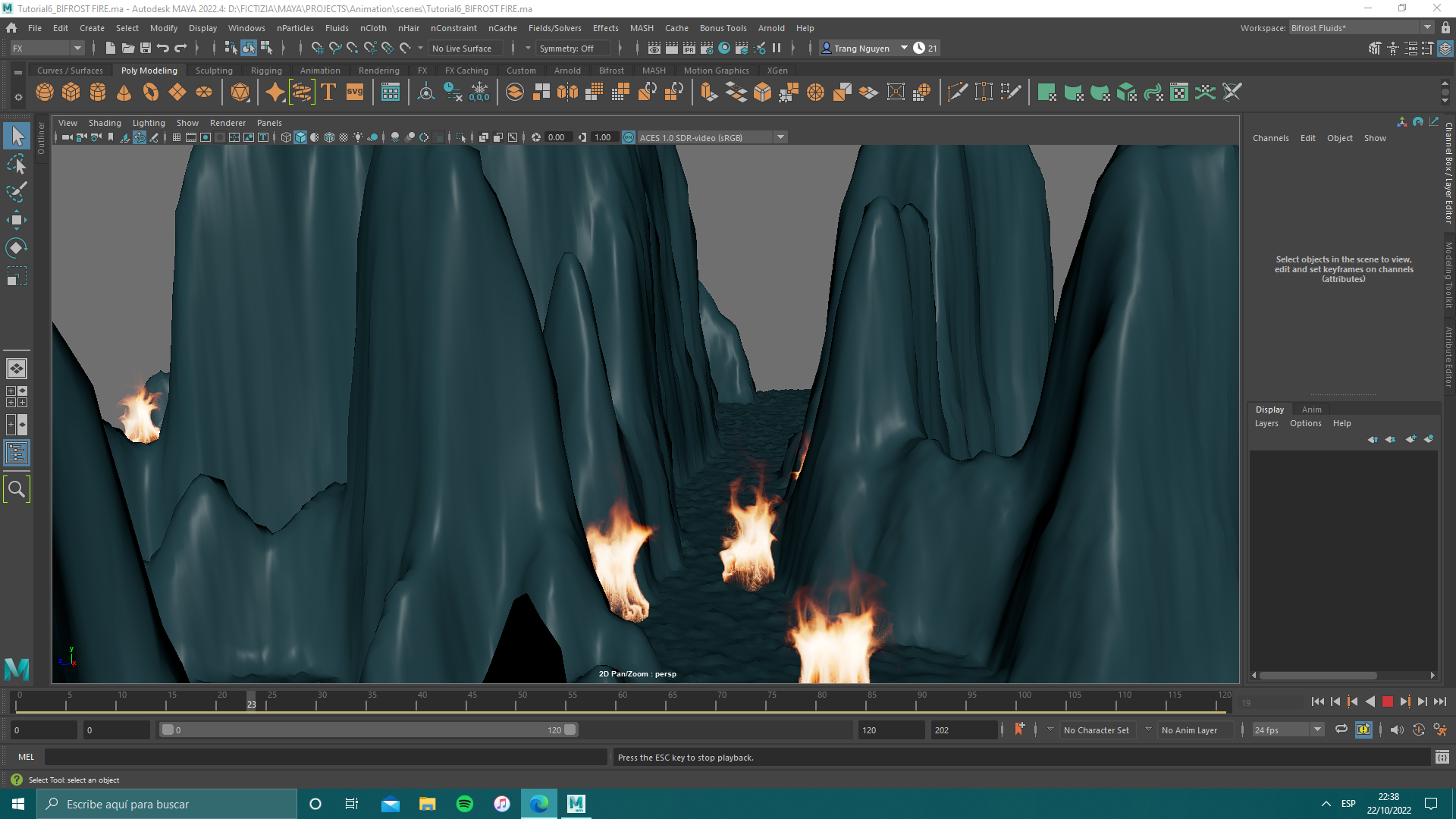Select the polygon Type text tool
Screen dimensions: 1456x819
pos(328,93)
